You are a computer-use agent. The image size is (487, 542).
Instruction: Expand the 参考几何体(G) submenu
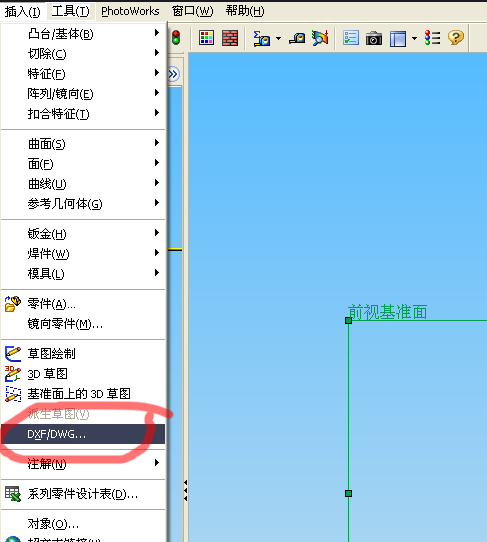(83, 204)
